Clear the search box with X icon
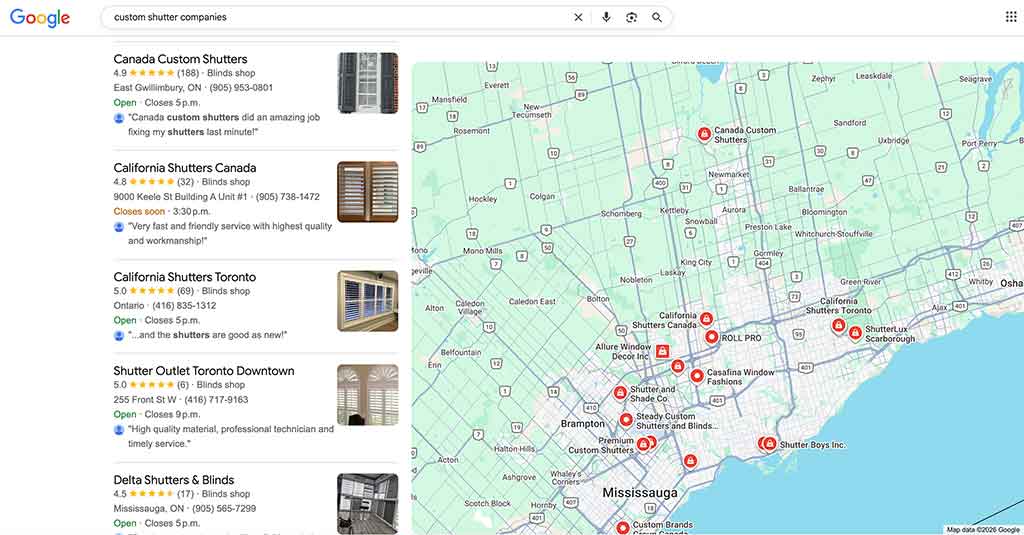Viewport: 1024px width, 535px height. click(578, 18)
